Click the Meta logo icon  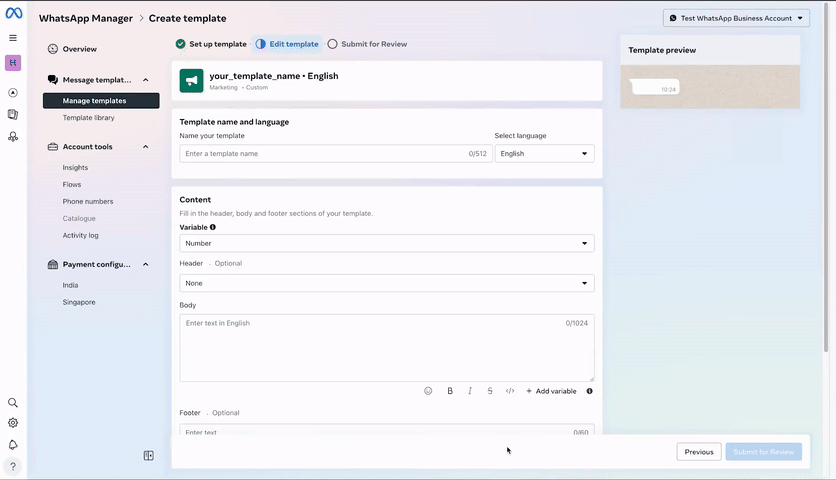13,13
